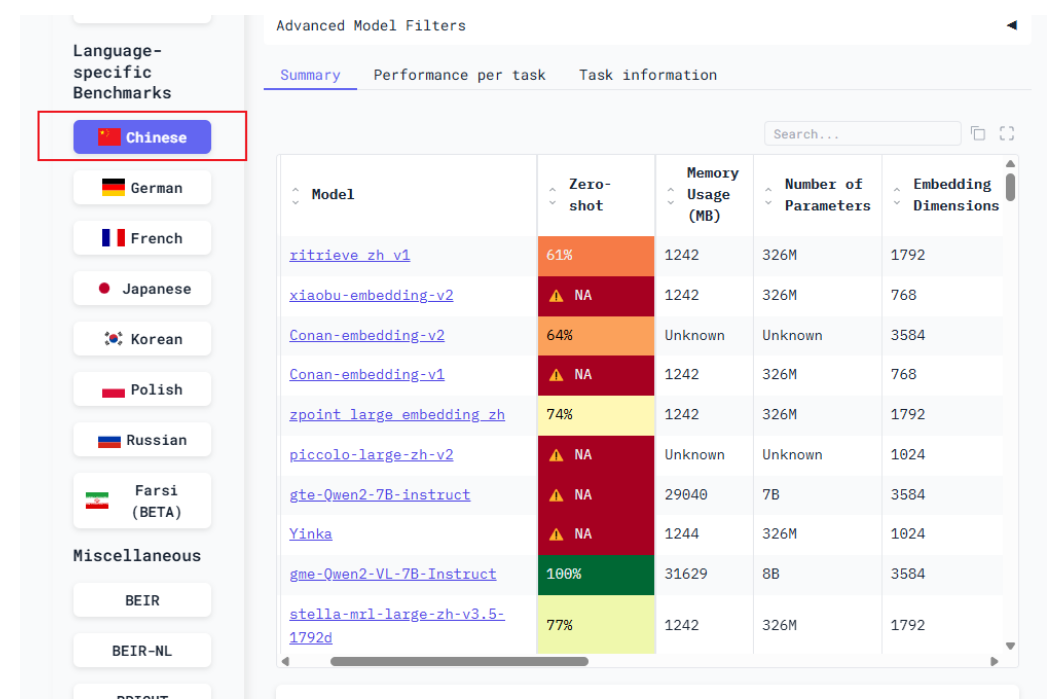Sort by the Model column arrows

(x=295, y=195)
